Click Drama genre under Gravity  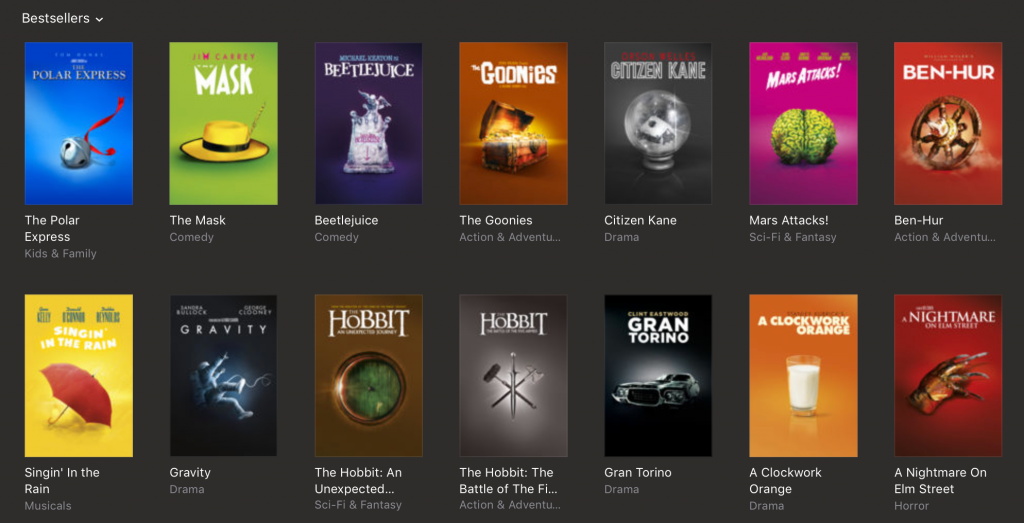[187, 489]
